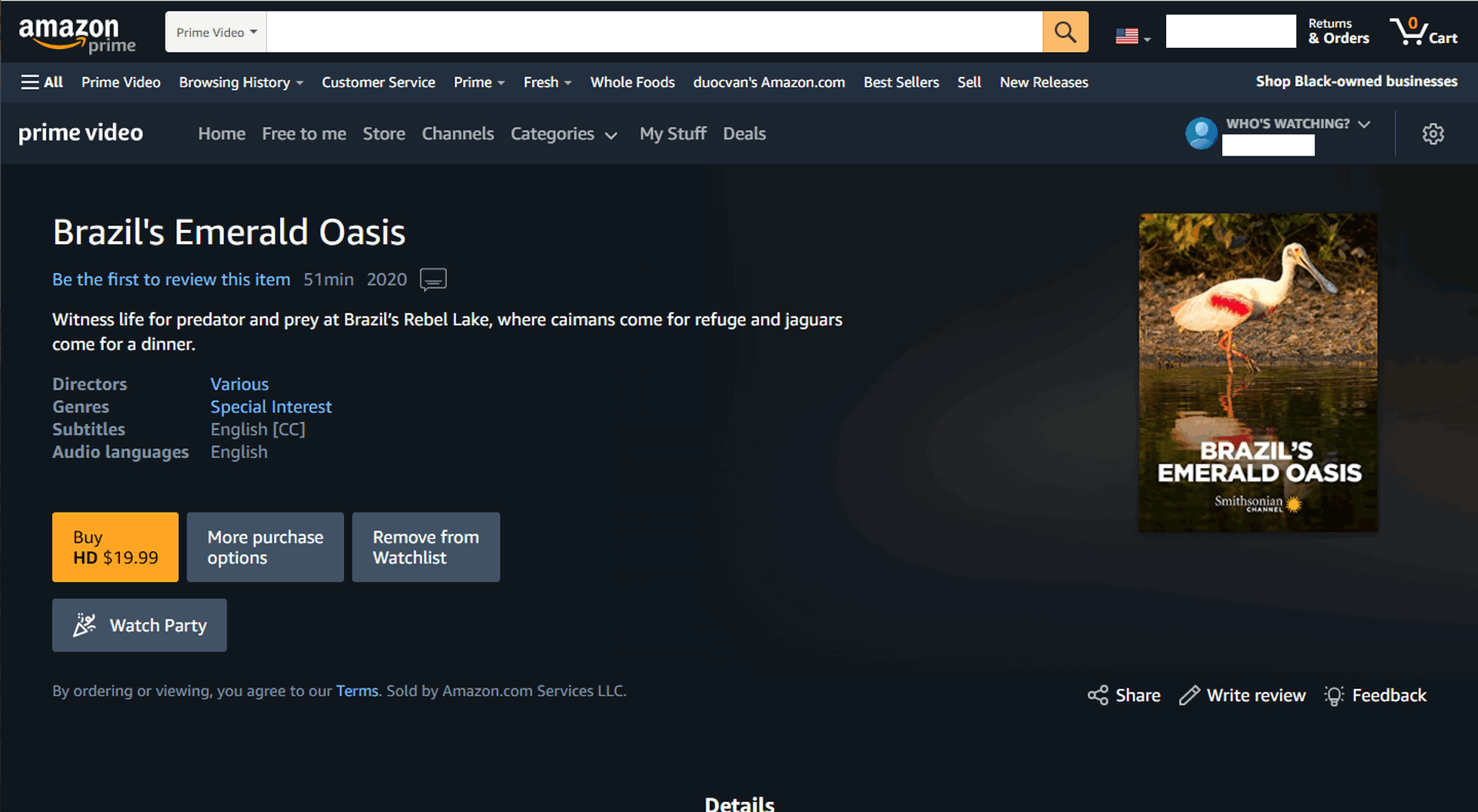The image size is (1478, 812).
Task: Open the Categories dropdown
Action: pyautogui.click(x=563, y=134)
